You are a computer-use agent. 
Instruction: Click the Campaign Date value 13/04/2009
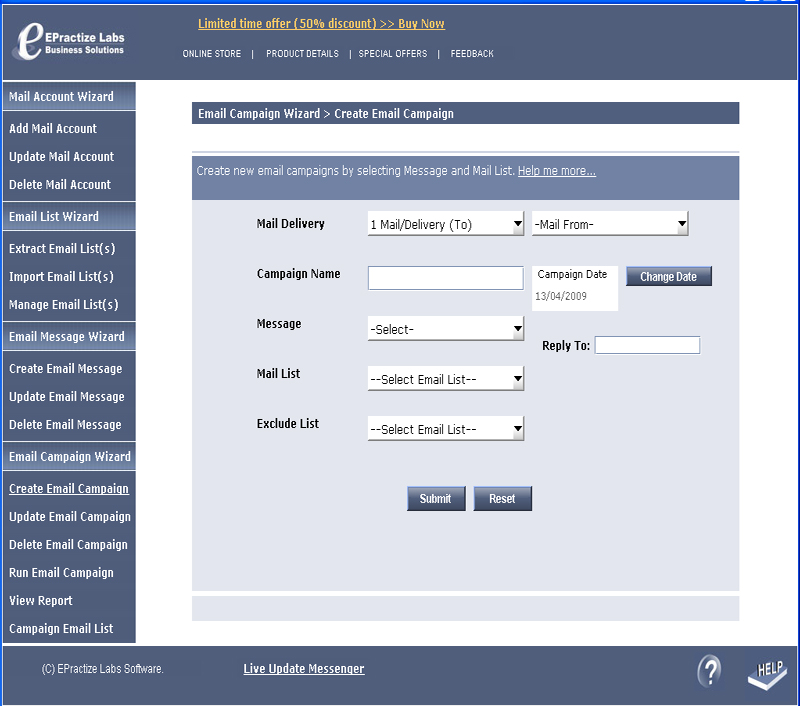[561, 296]
